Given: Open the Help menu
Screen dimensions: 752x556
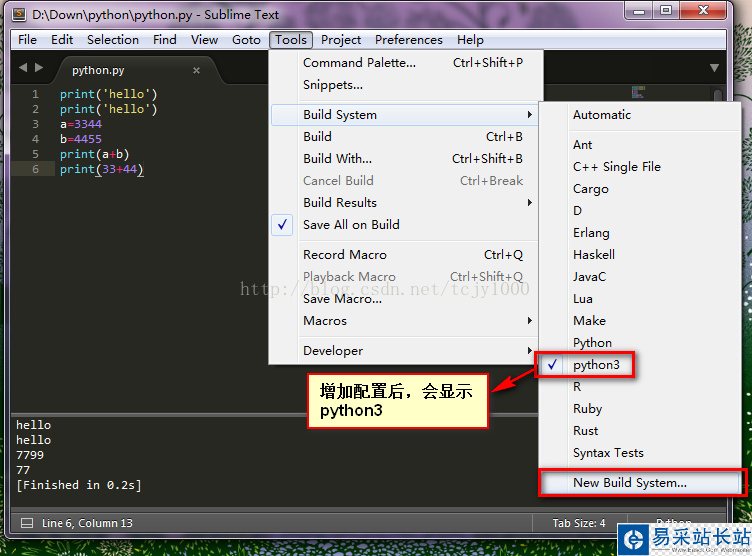Looking at the screenshot, I should (x=470, y=40).
